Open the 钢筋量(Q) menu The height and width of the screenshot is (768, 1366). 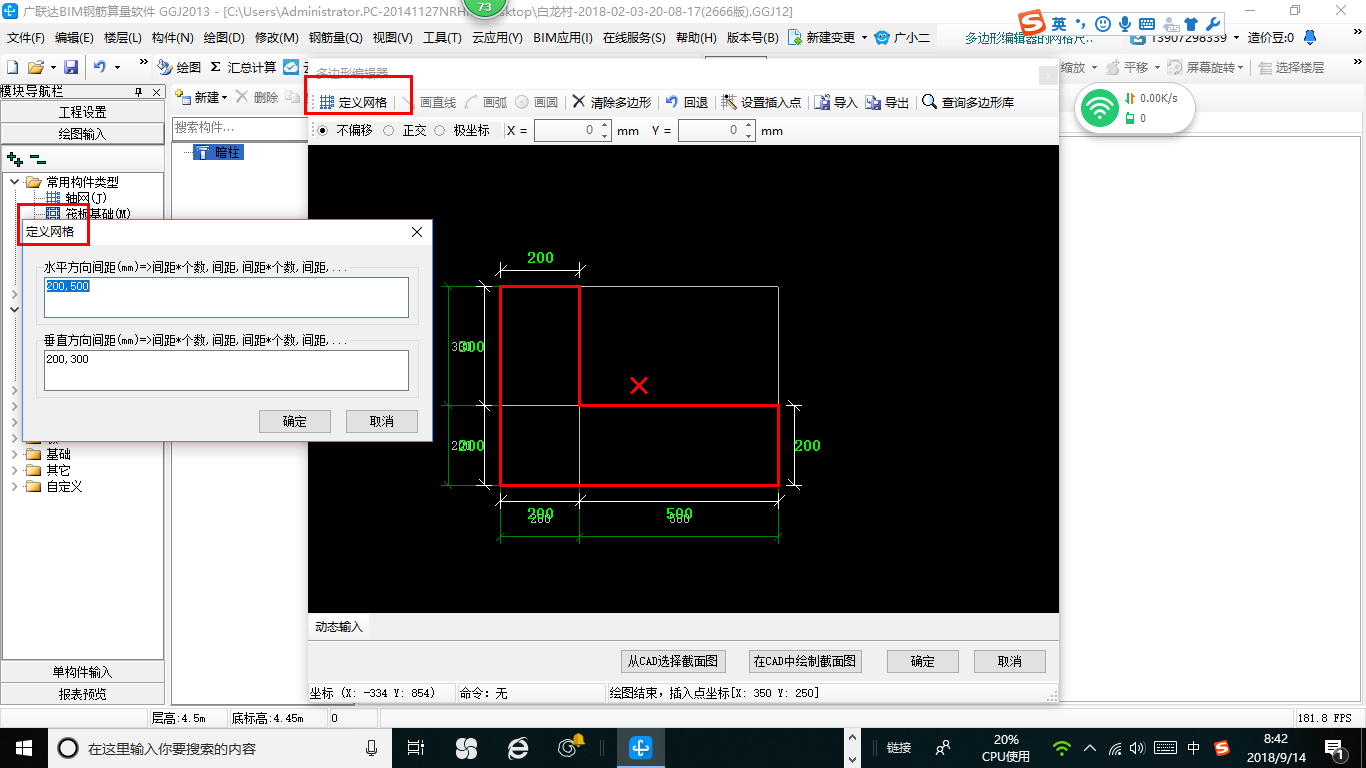pyautogui.click(x=335, y=37)
